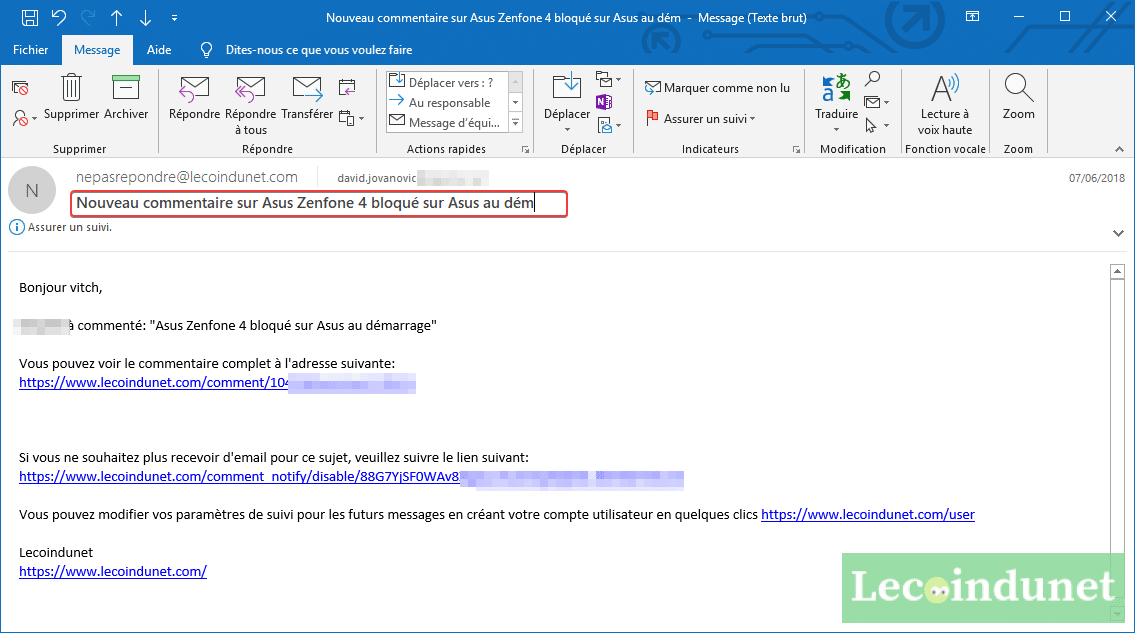Start Lecture à voix haute
Screen dimensions: 1135x633
(945, 105)
